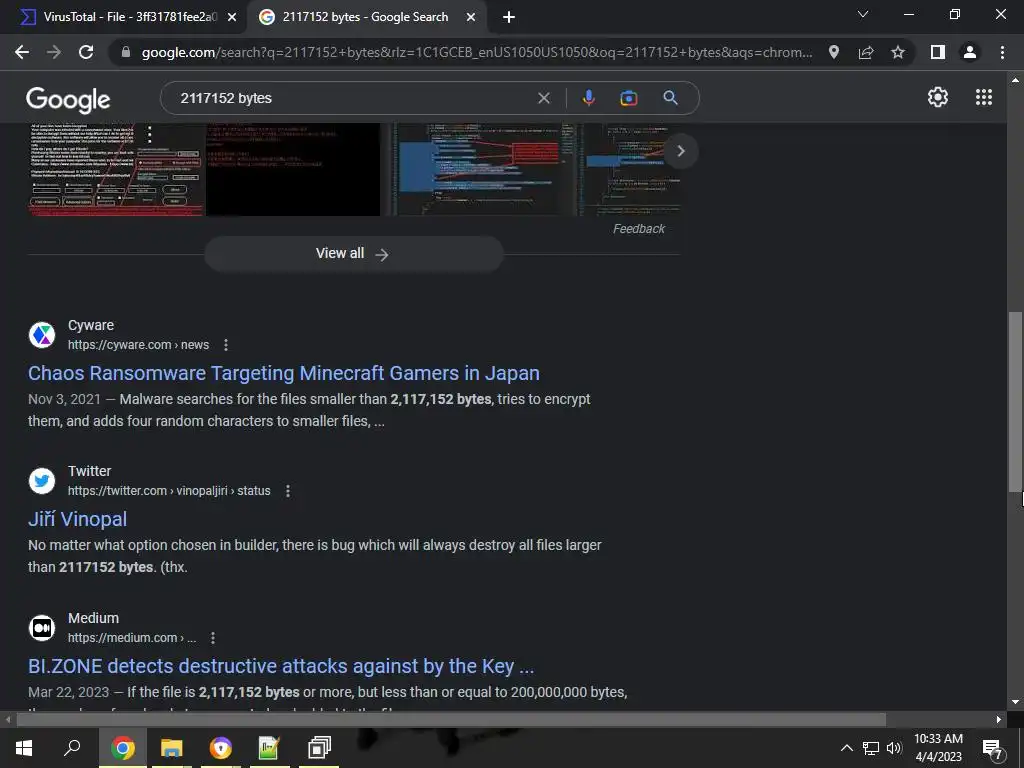Open the black terminal image thumbnail

click(x=293, y=168)
